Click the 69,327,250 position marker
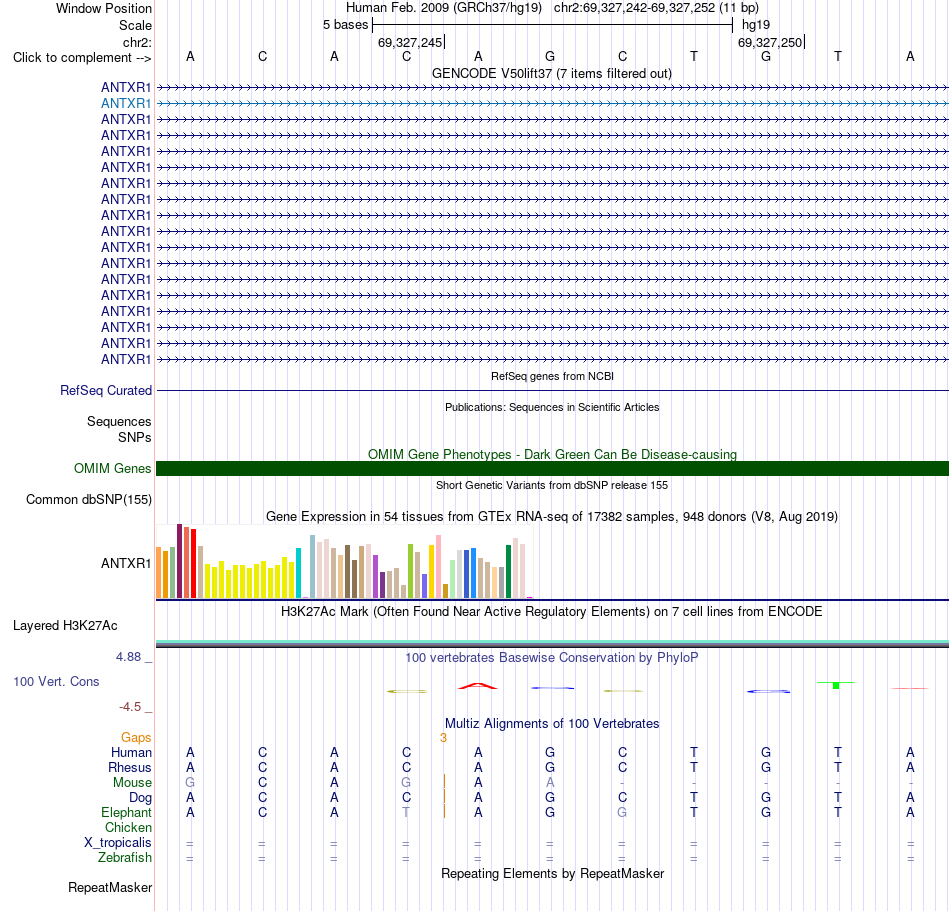Image resolution: width=950 pixels, height=911 pixels. pos(770,42)
